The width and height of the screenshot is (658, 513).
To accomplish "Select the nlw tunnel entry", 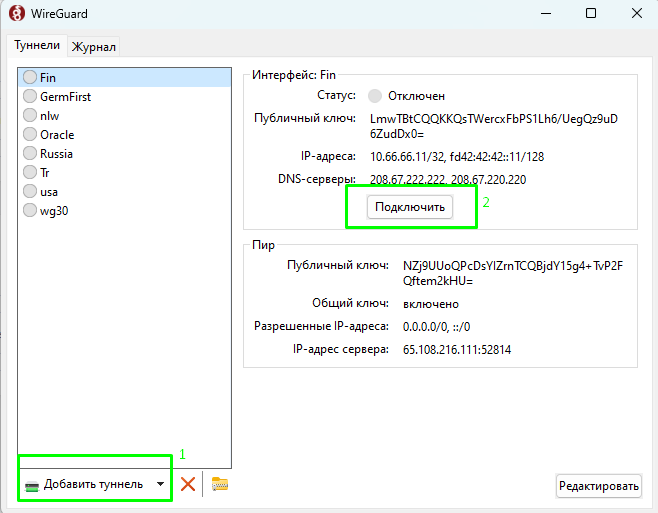I will 50,116.
